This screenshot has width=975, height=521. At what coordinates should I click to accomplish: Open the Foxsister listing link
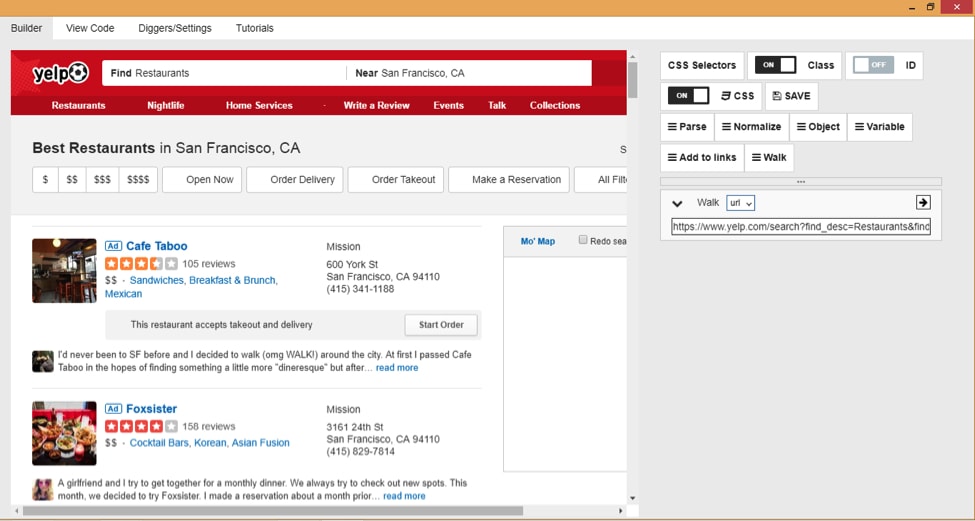pyautogui.click(x=152, y=409)
